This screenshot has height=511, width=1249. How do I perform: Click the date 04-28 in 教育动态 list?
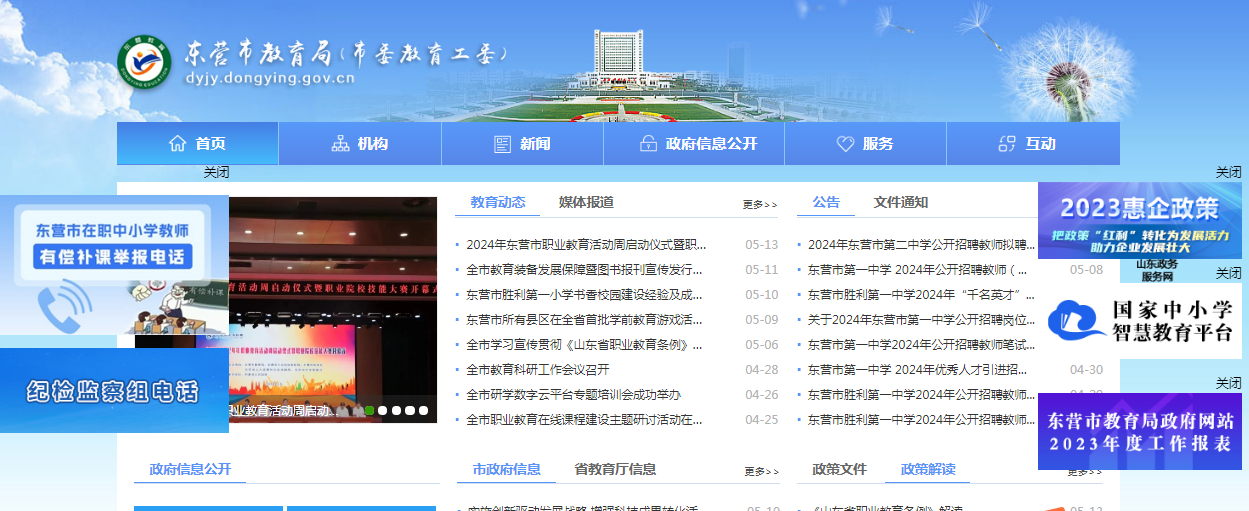[761, 369]
